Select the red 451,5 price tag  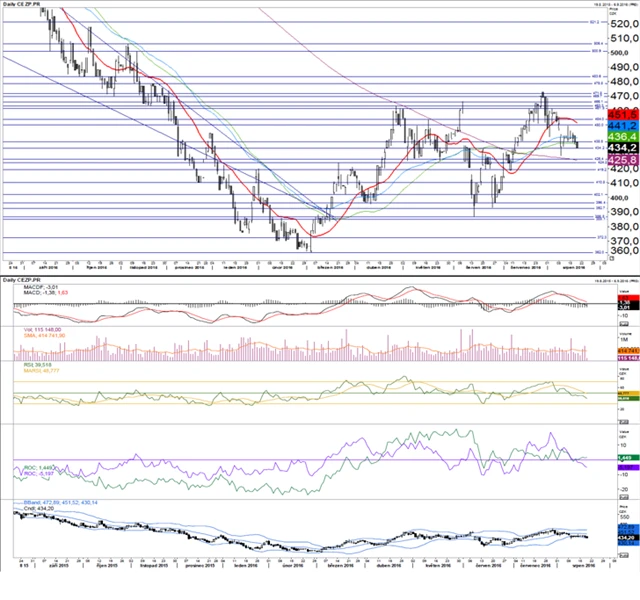(x=623, y=115)
